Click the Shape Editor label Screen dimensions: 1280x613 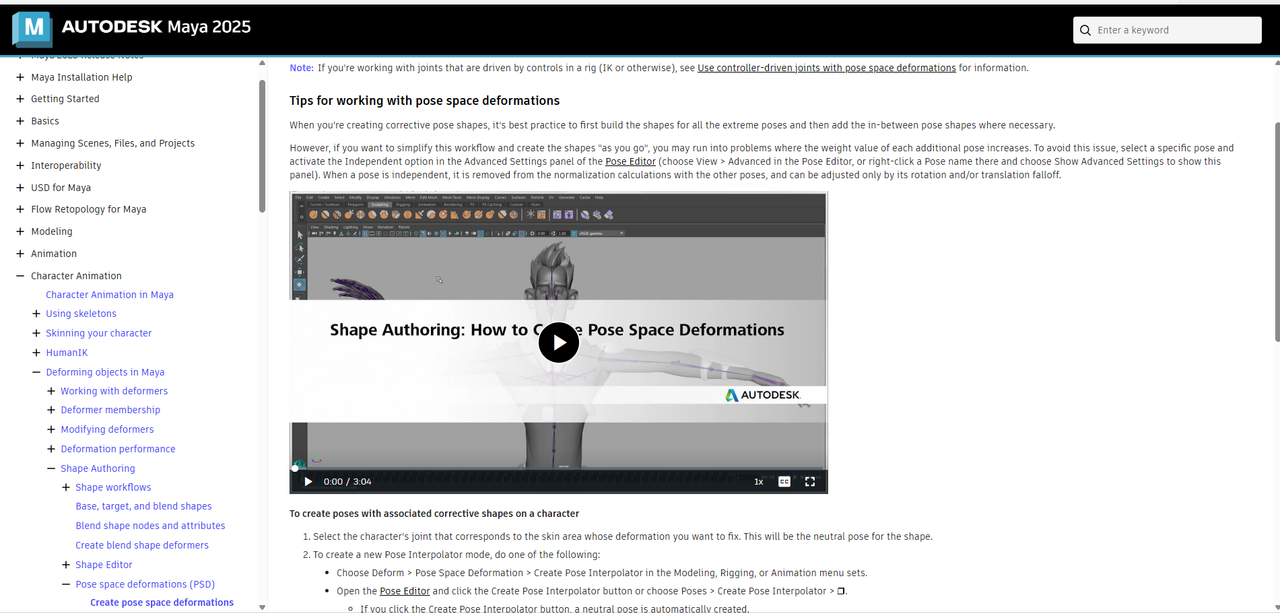click(x=104, y=565)
